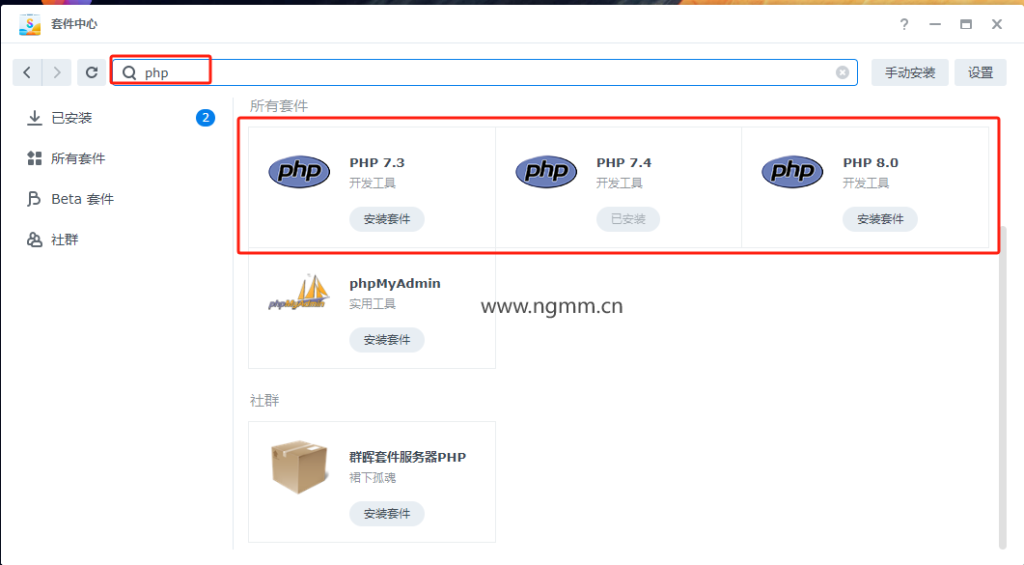Minimize the Package Center window

(935, 24)
